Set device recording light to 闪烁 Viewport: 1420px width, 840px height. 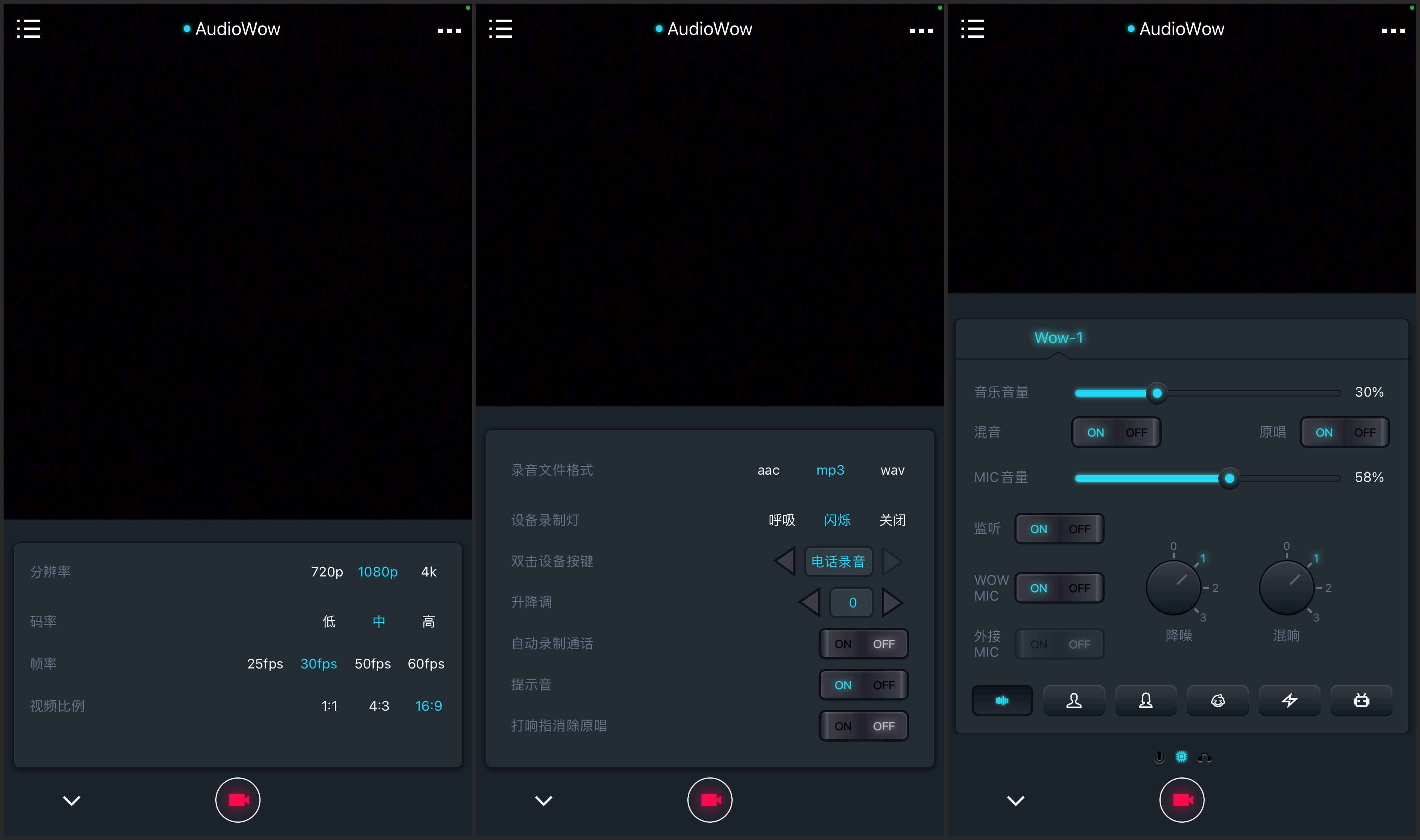pyautogui.click(x=837, y=520)
